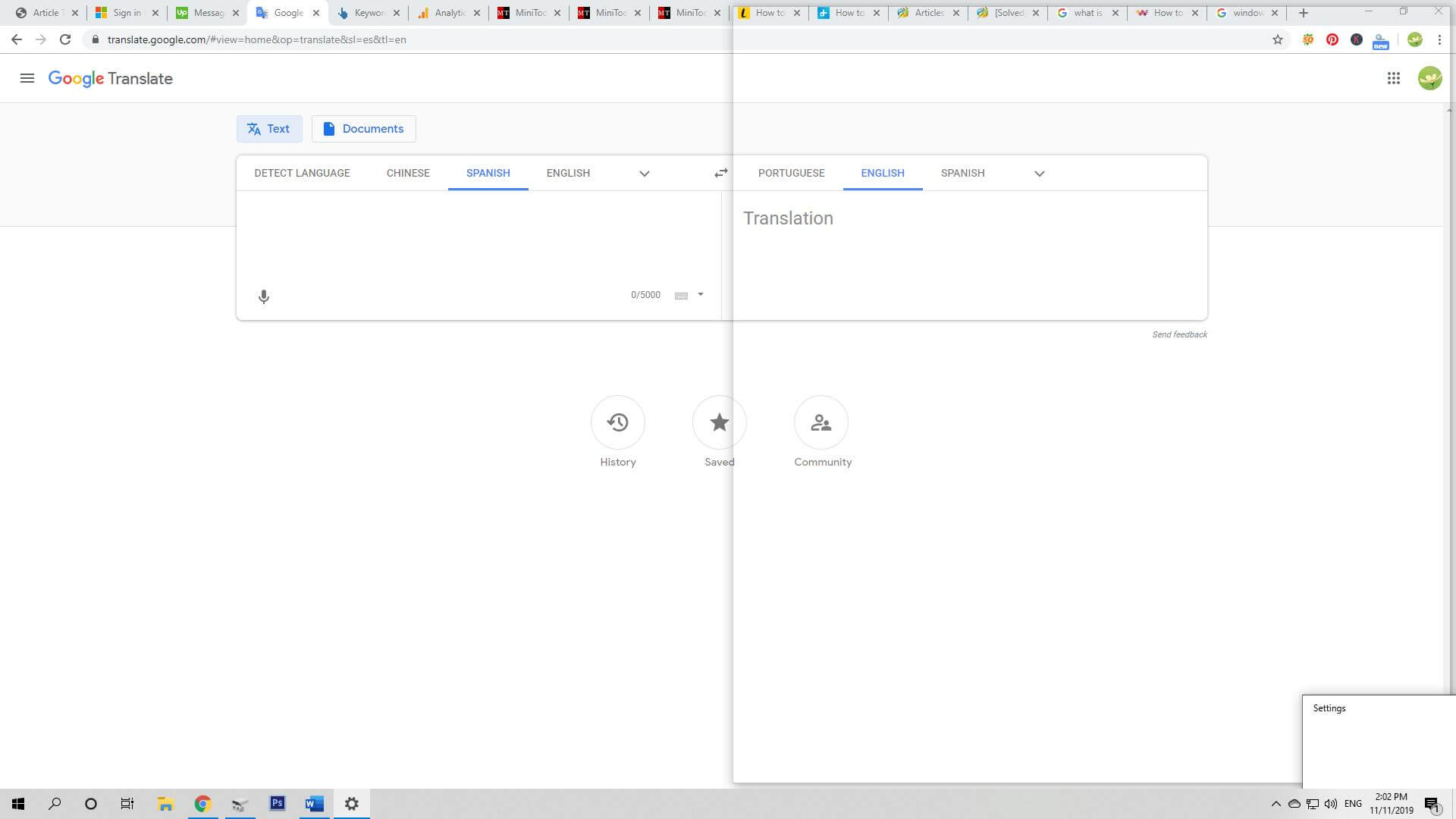
Task: Go back to previous page
Action: (x=17, y=39)
